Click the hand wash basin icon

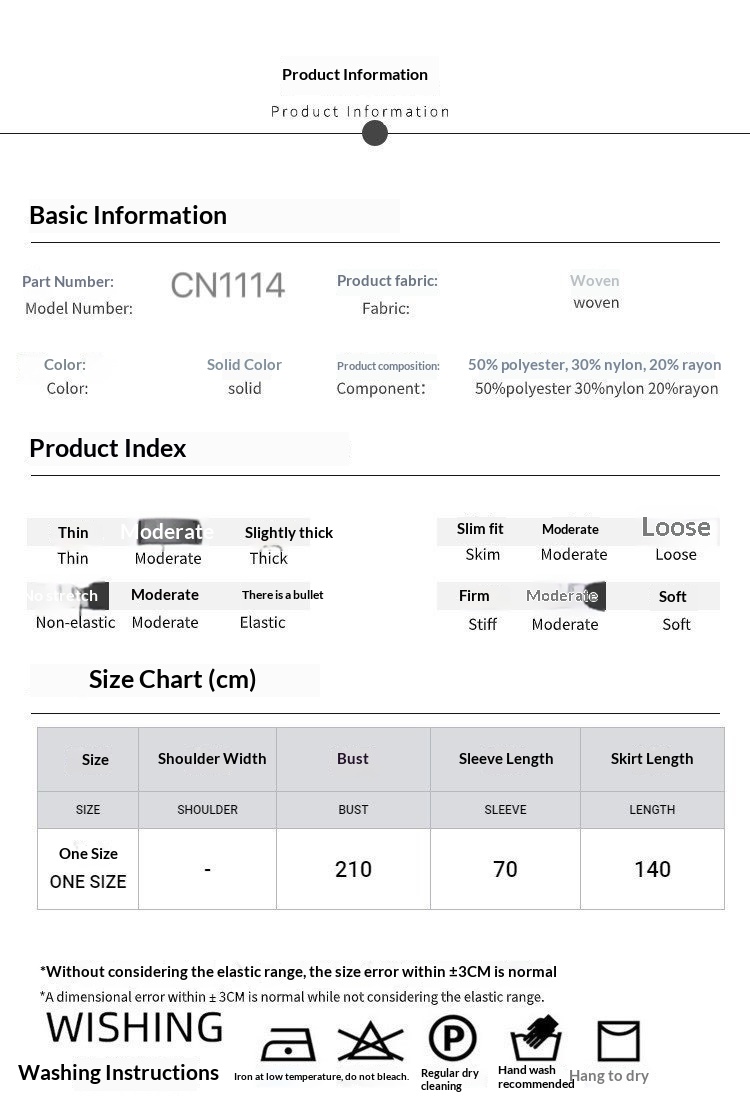coord(536,1039)
